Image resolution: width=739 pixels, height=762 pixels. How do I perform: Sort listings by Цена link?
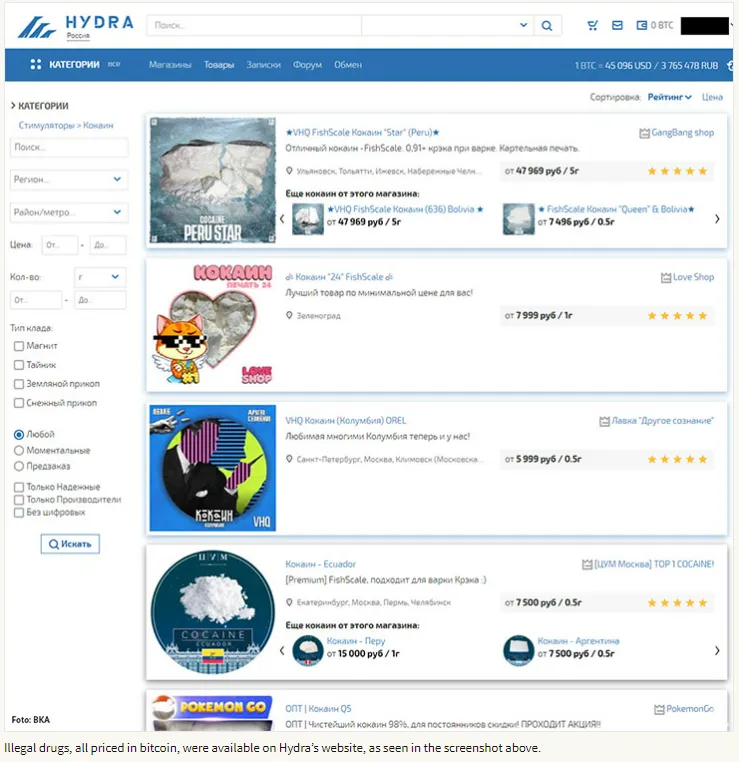pyautogui.click(x=712, y=97)
